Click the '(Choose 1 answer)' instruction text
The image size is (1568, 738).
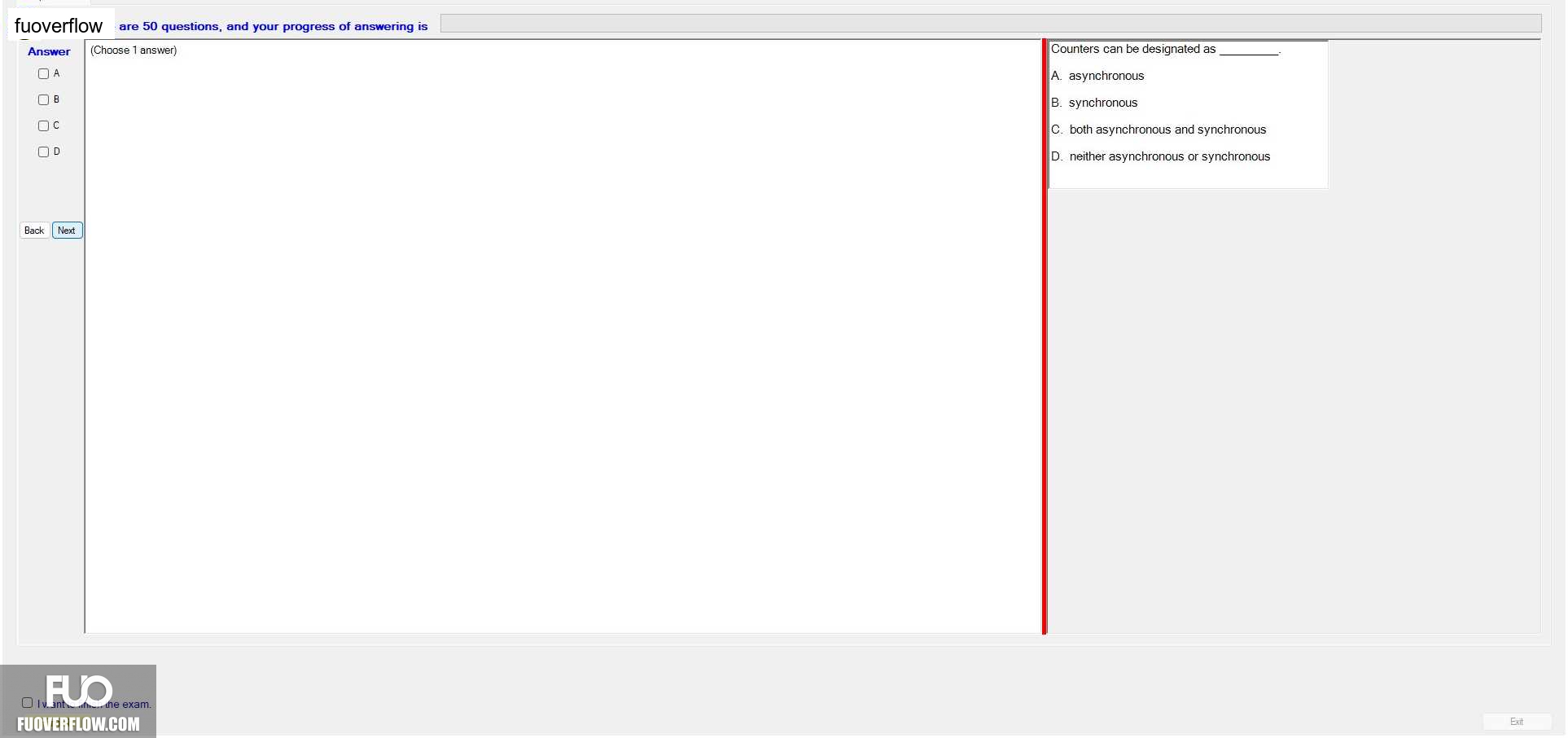(x=134, y=51)
